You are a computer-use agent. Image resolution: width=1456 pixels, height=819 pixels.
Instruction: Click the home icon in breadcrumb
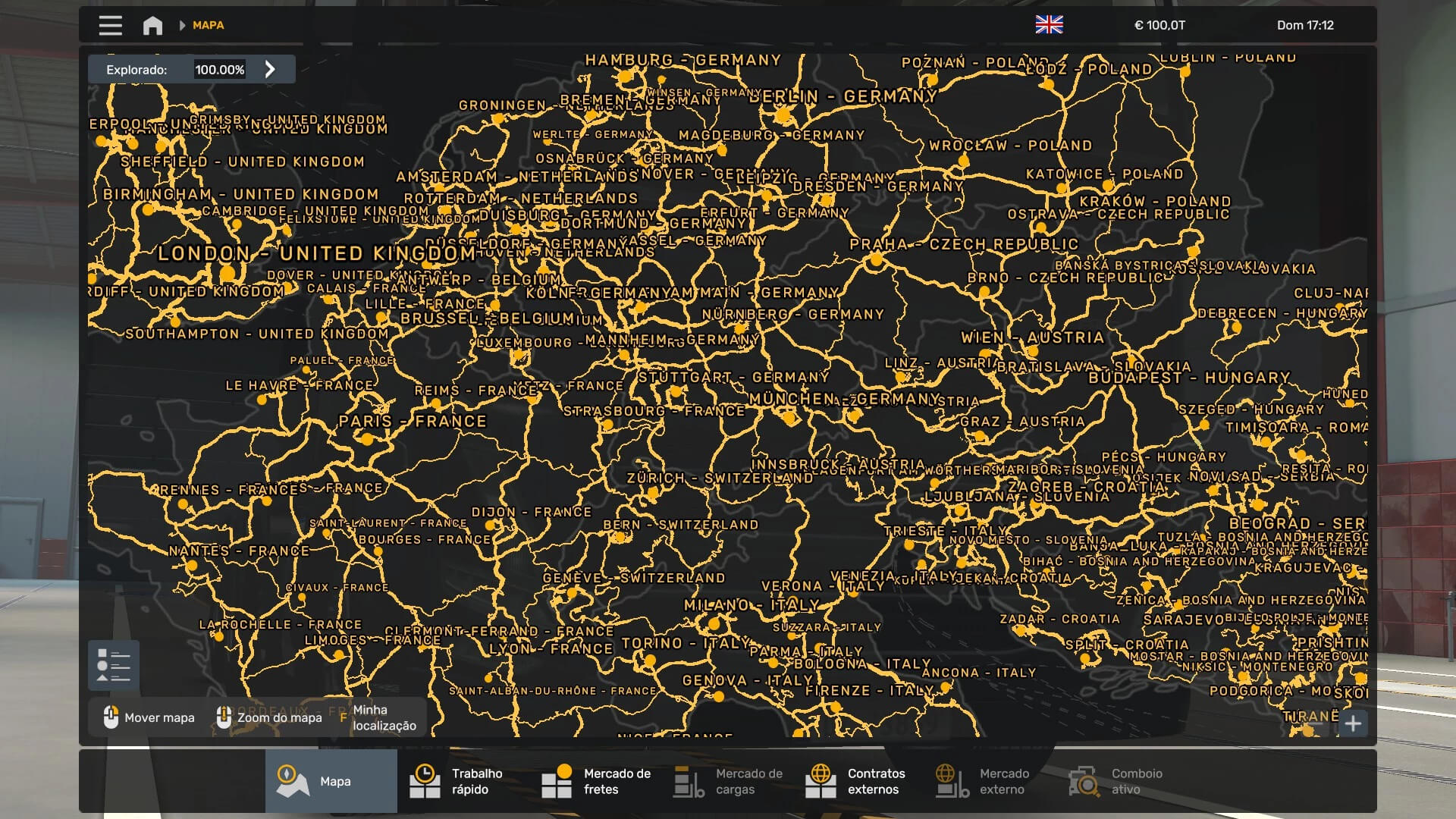[x=152, y=25]
